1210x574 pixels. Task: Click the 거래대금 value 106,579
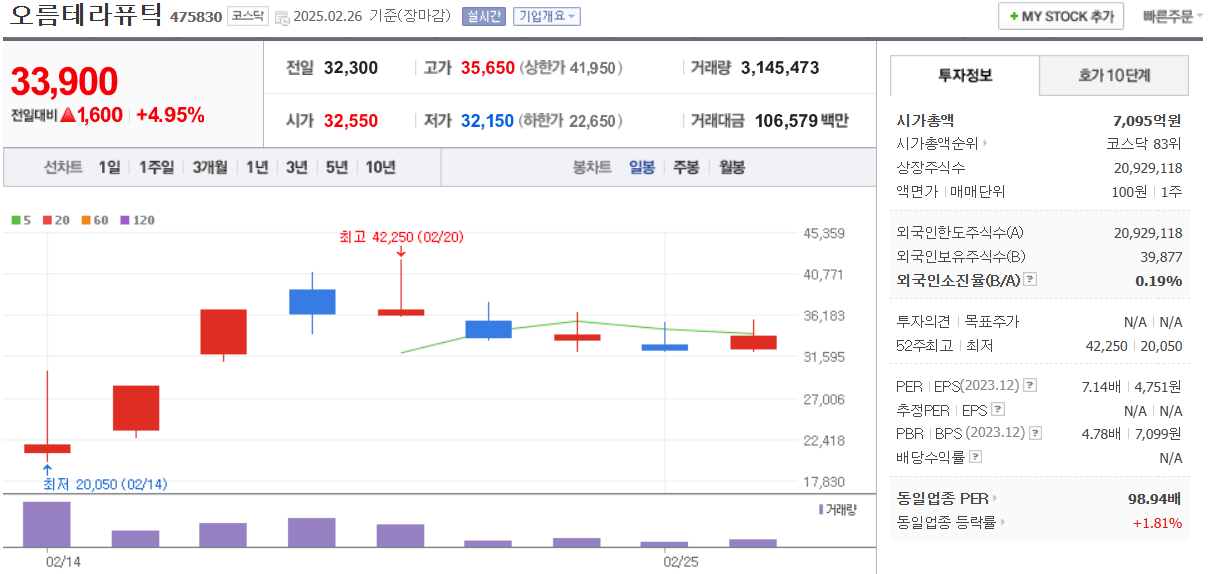pyautogui.click(x=786, y=121)
